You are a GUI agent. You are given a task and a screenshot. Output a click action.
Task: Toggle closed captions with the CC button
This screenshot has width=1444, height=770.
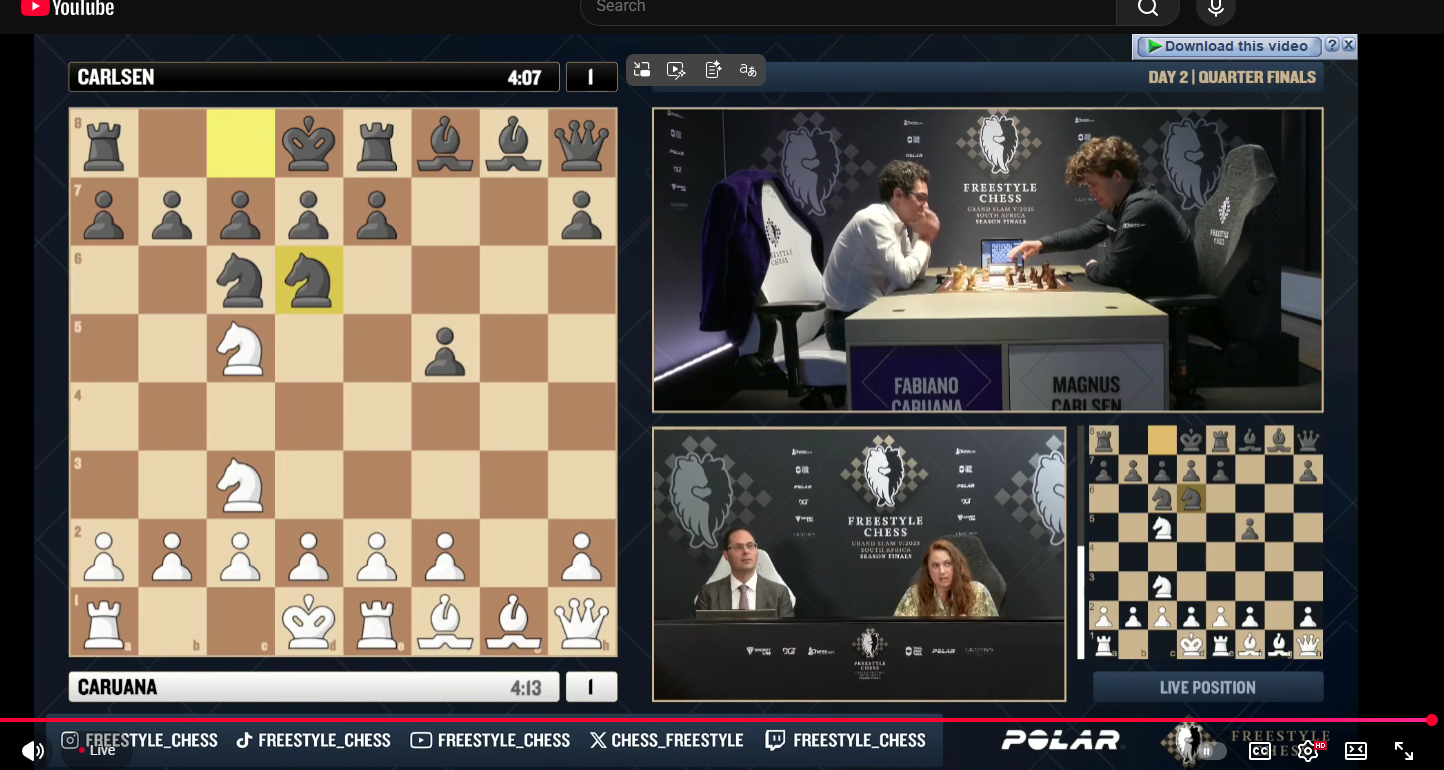tap(1260, 750)
